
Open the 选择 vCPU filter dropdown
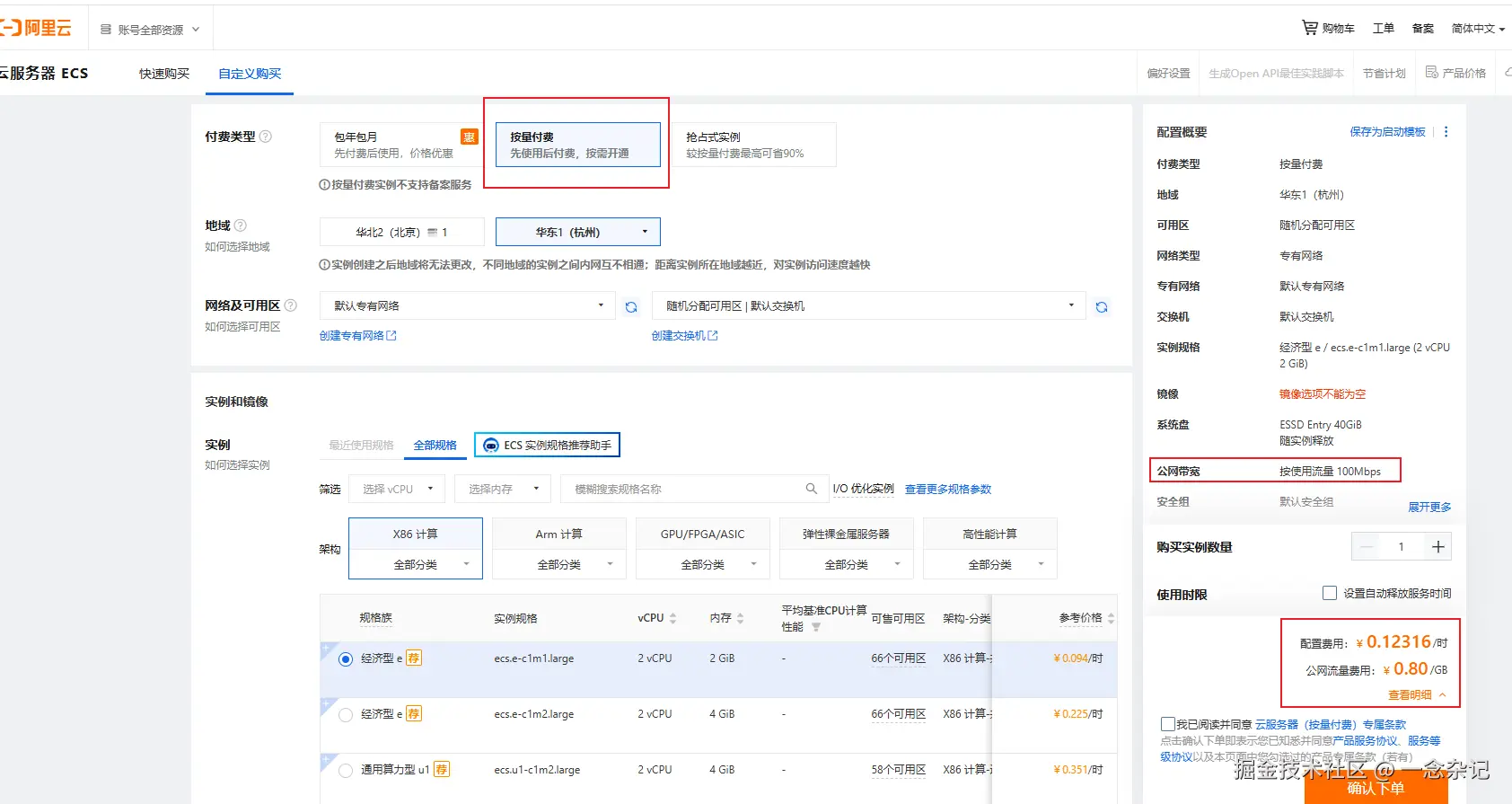pos(397,489)
